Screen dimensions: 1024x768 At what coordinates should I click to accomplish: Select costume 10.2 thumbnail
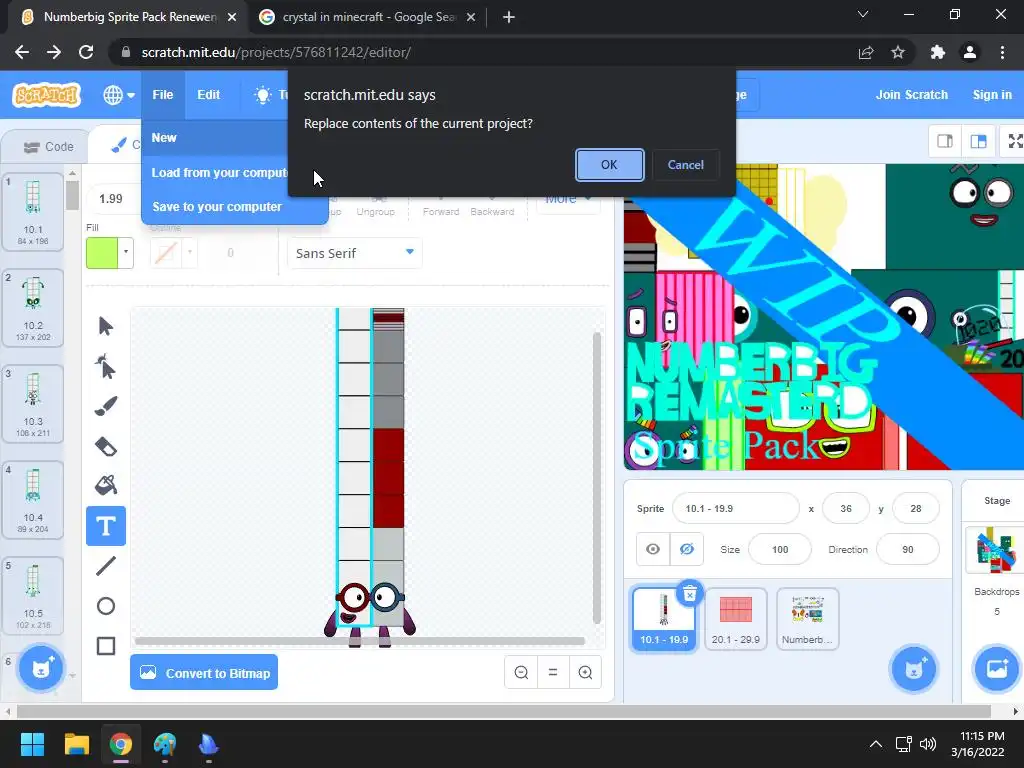(x=33, y=308)
